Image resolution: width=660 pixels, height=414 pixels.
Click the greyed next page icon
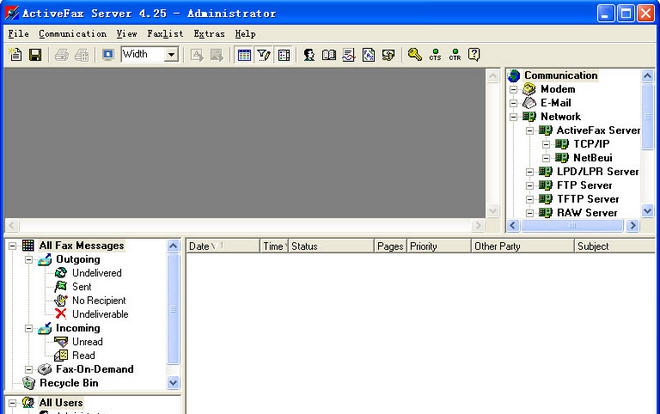click(216, 55)
